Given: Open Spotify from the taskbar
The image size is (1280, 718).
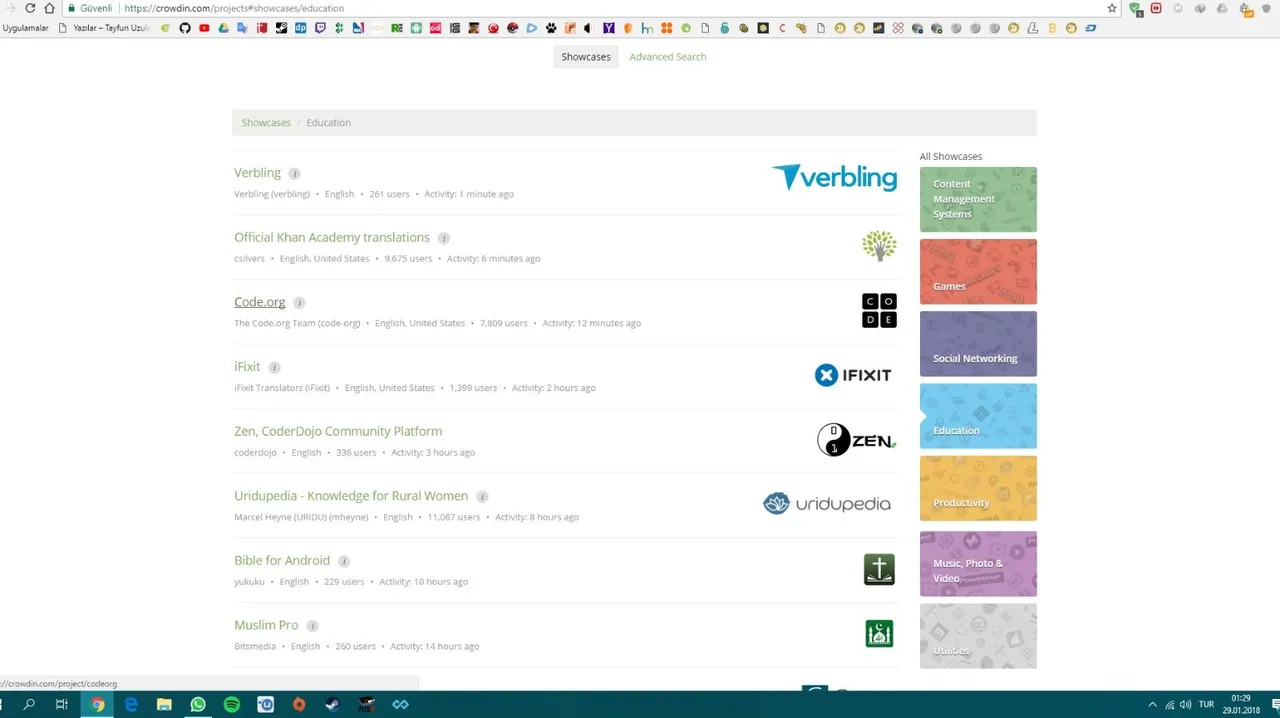Looking at the screenshot, I should pyautogui.click(x=232, y=704).
